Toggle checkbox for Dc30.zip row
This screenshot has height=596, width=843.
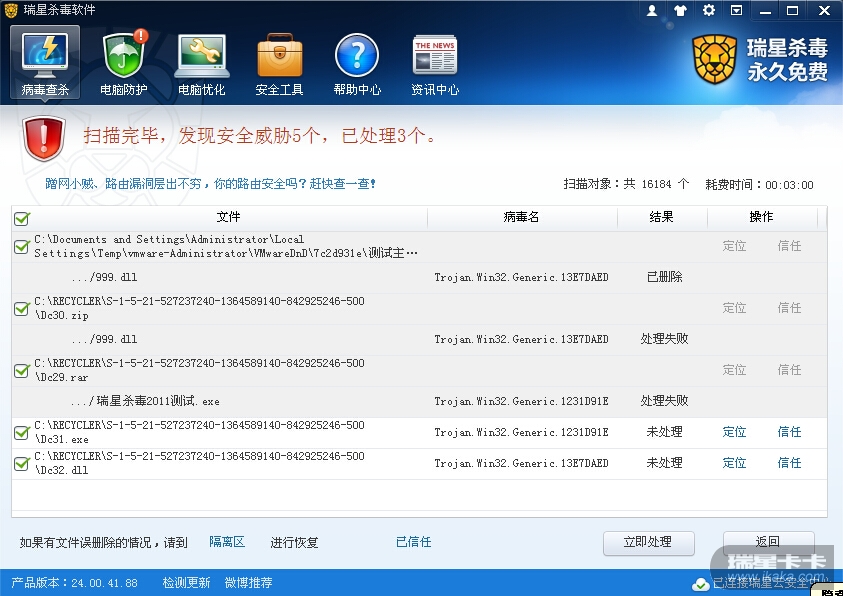[x=22, y=308]
